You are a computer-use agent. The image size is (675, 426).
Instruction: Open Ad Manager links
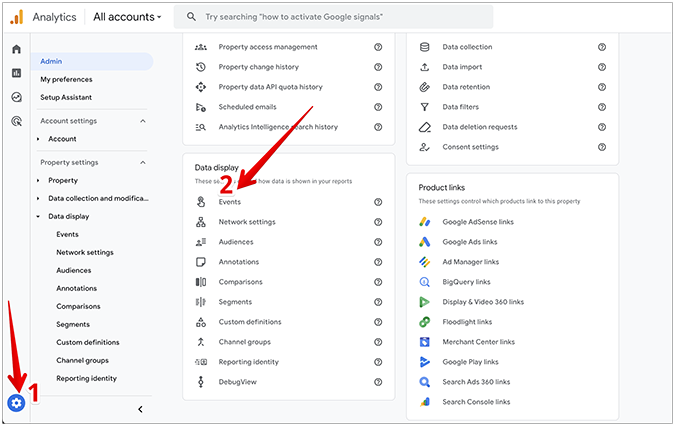coord(471,262)
